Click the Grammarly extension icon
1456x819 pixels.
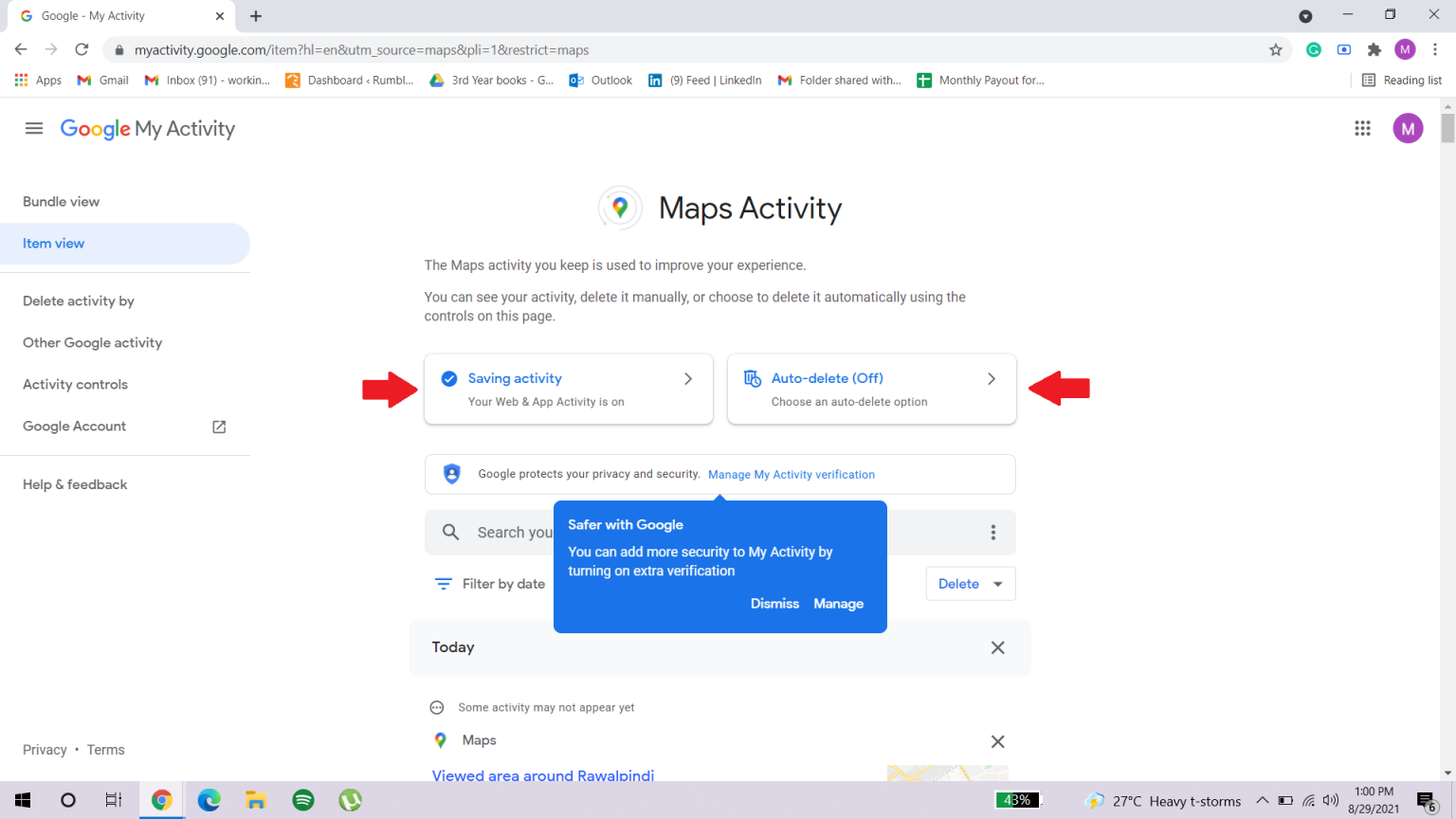1313,49
